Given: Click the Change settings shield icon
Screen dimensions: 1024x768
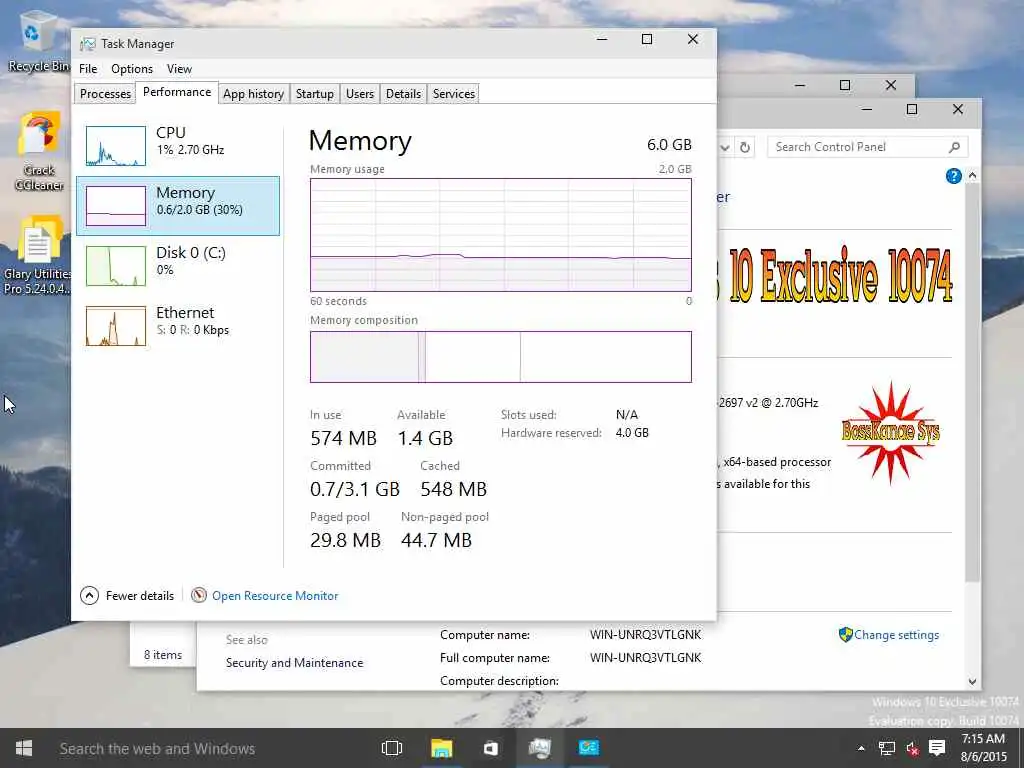Looking at the screenshot, I should click(845, 634).
